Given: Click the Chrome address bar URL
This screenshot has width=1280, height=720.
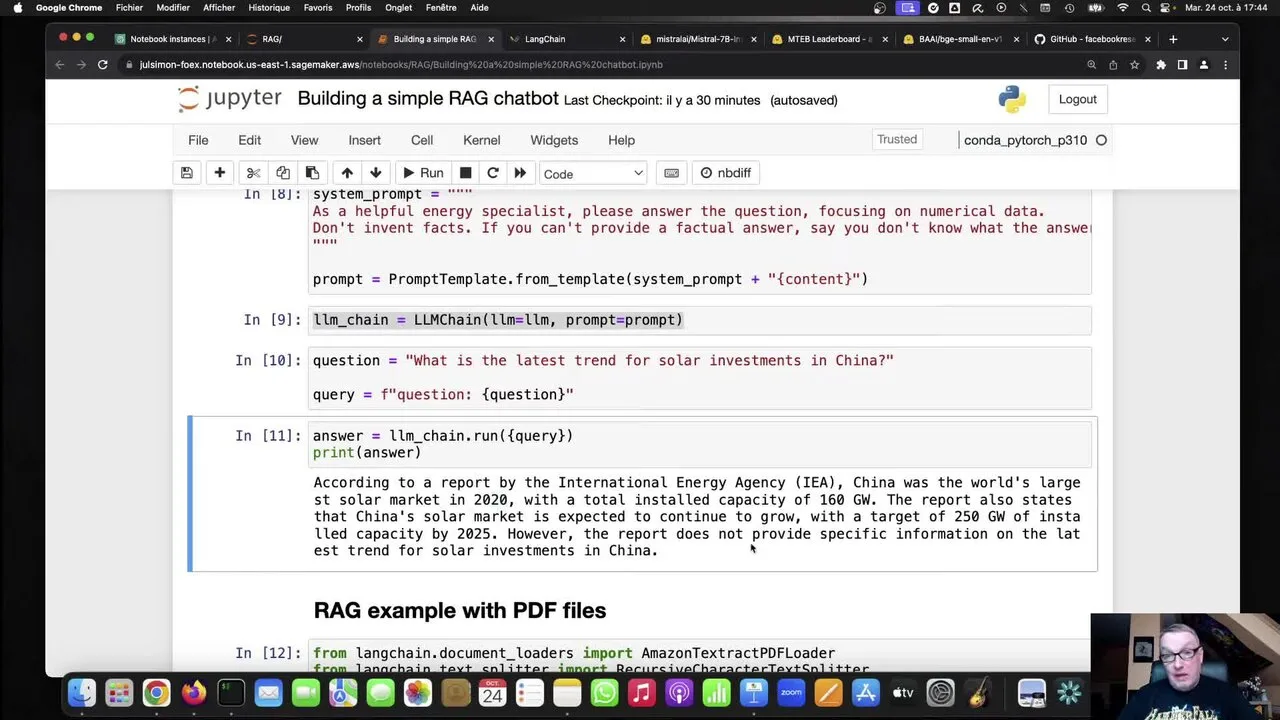Looking at the screenshot, I should point(401,65).
